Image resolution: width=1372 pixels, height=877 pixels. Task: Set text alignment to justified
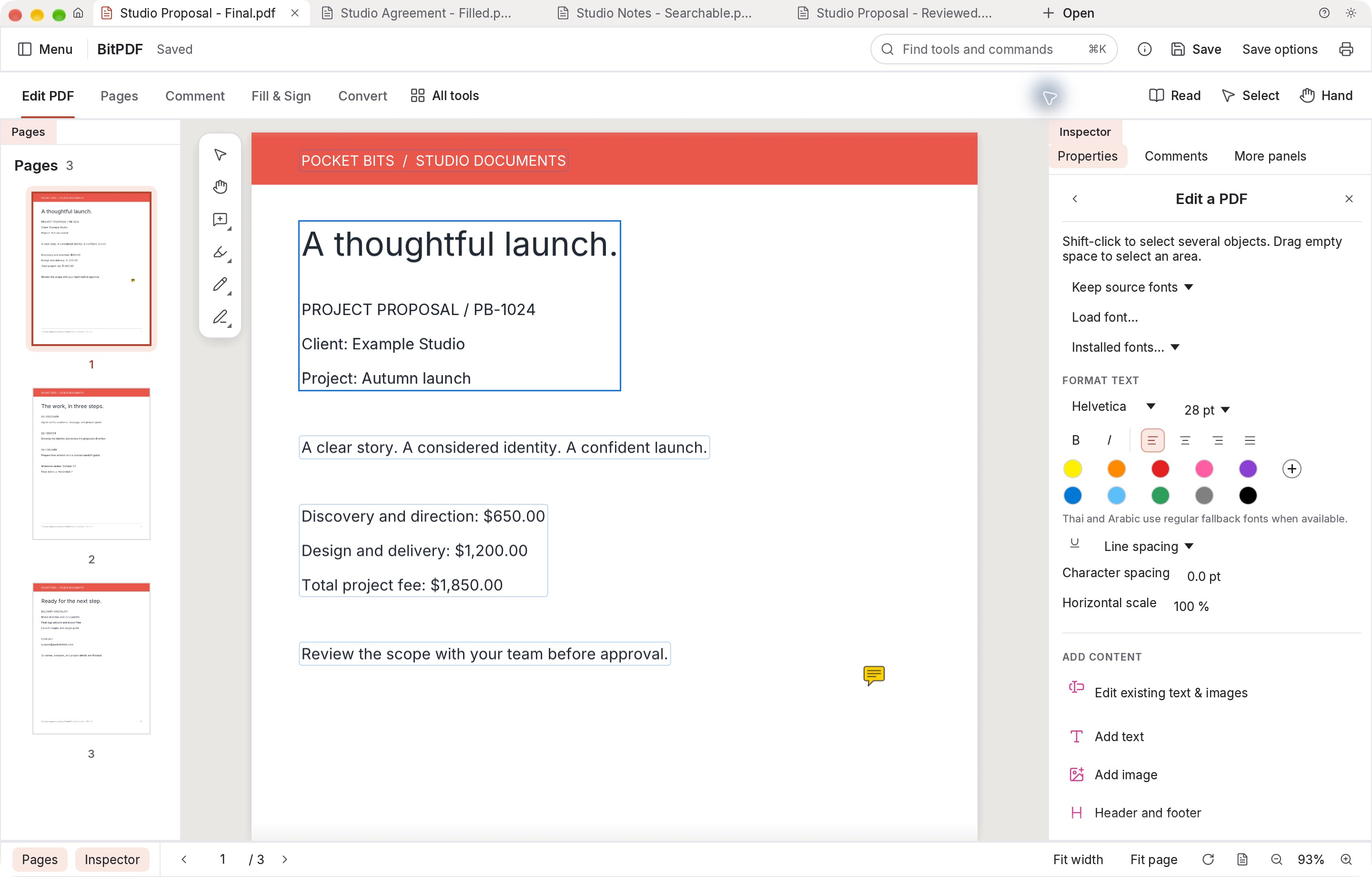pos(1250,440)
